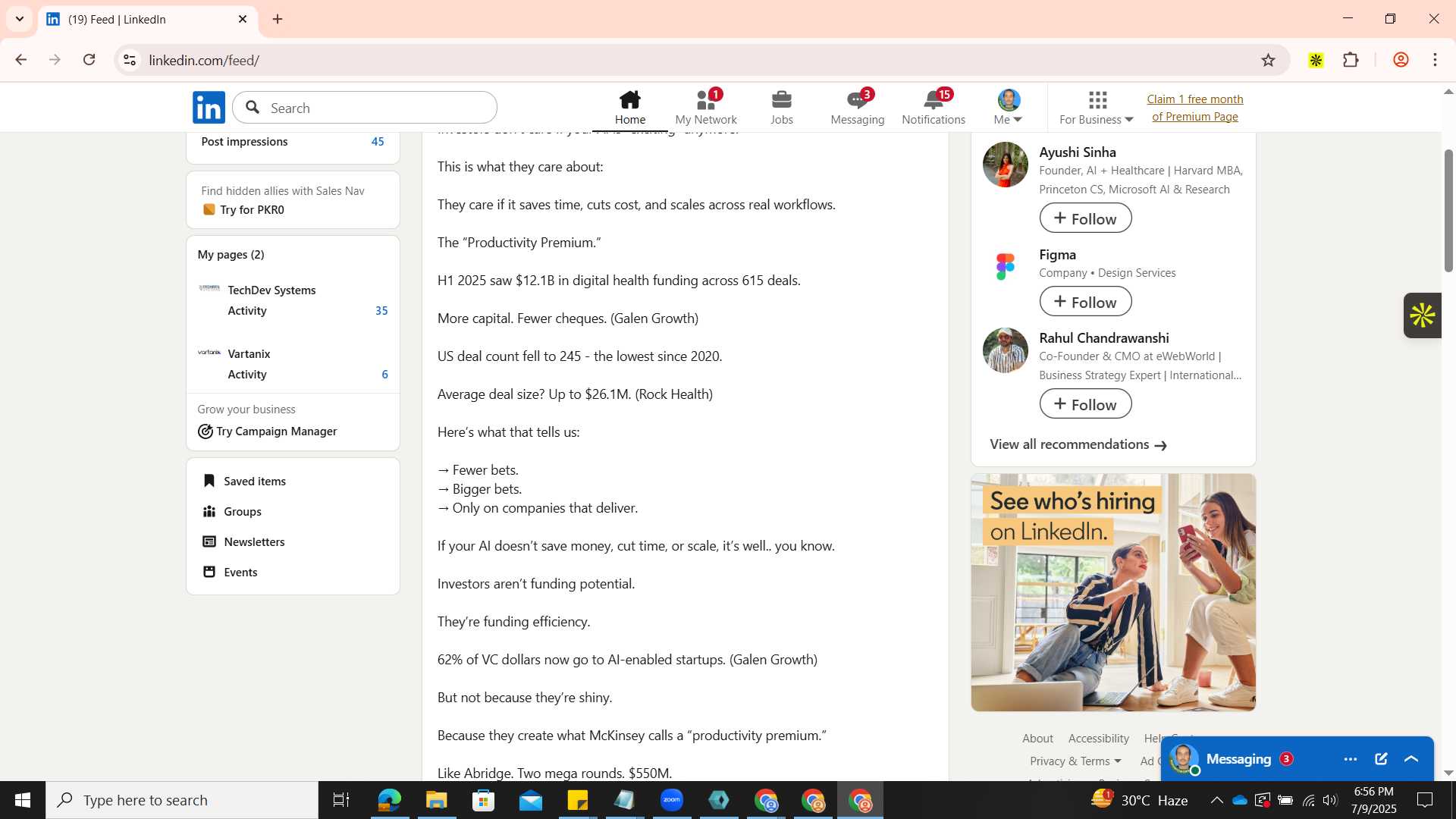Focus the LinkedIn Search field
Image resolution: width=1456 pixels, height=819 pixels.
click(365, 108)
